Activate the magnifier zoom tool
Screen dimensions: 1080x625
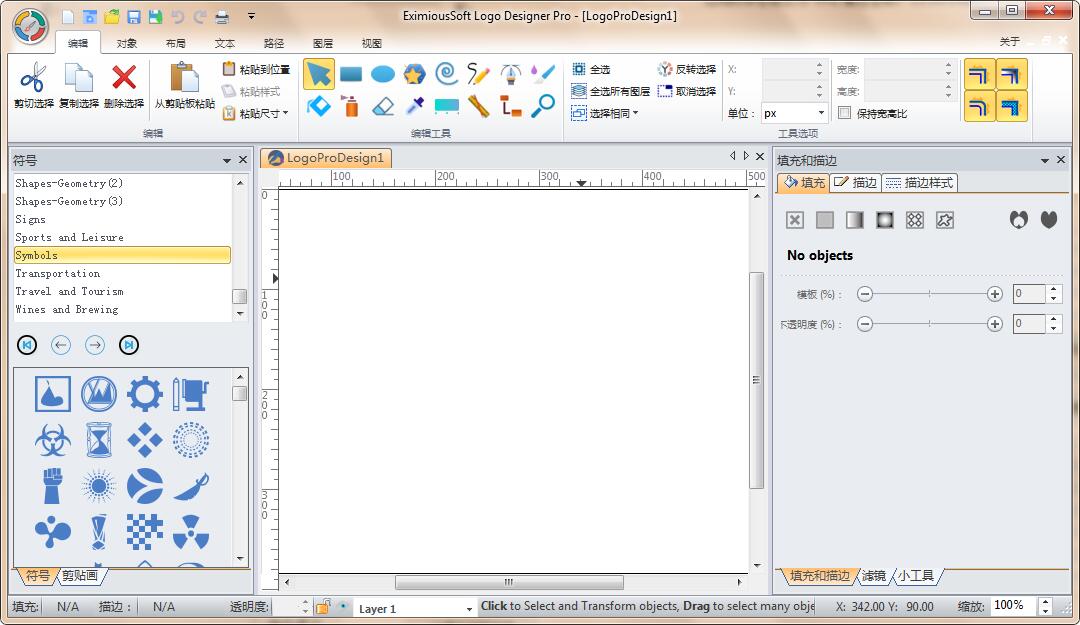pos(543,106)
